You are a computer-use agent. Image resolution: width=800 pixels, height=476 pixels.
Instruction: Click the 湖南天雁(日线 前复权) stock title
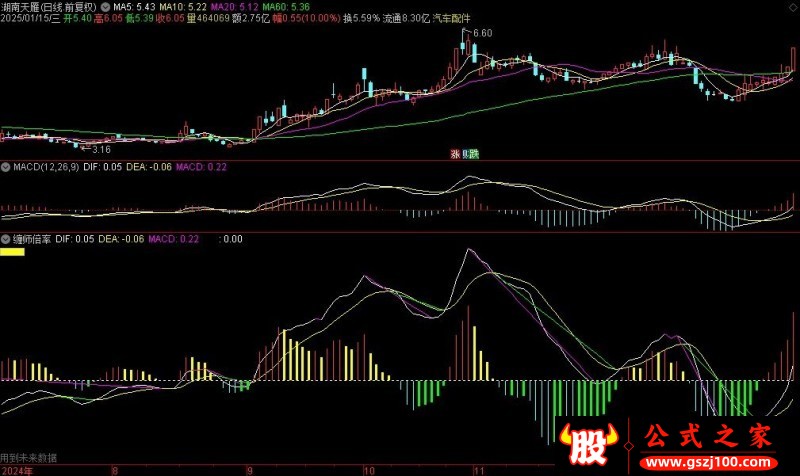pyautogui.click(x=48, y=7)
